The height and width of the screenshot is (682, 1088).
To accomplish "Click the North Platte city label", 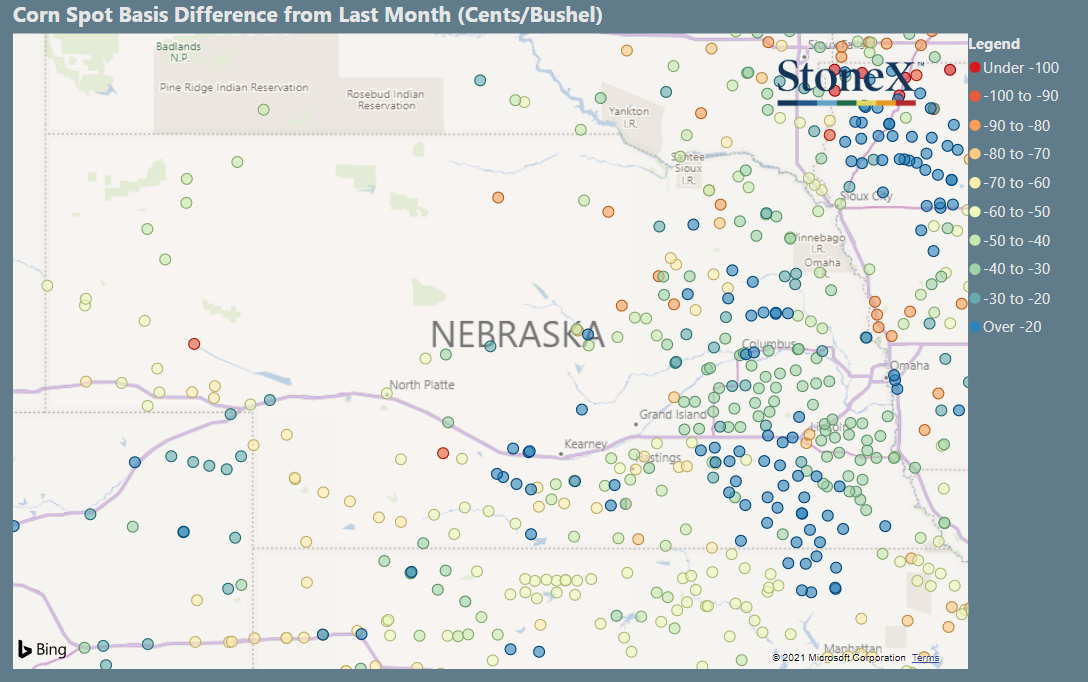I will tap(422, 384).
